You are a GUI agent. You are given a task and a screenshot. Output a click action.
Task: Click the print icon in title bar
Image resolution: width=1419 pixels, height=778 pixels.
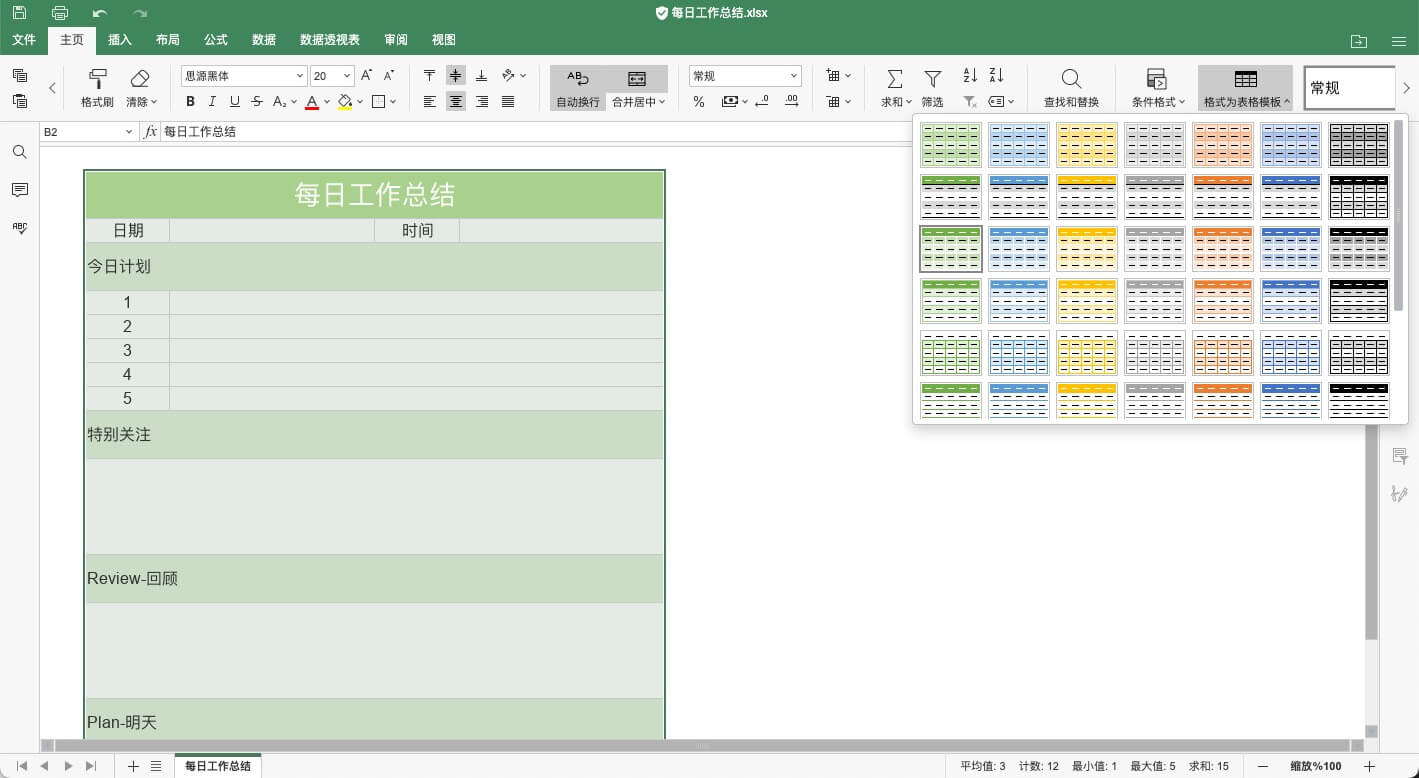click(60, 13)
